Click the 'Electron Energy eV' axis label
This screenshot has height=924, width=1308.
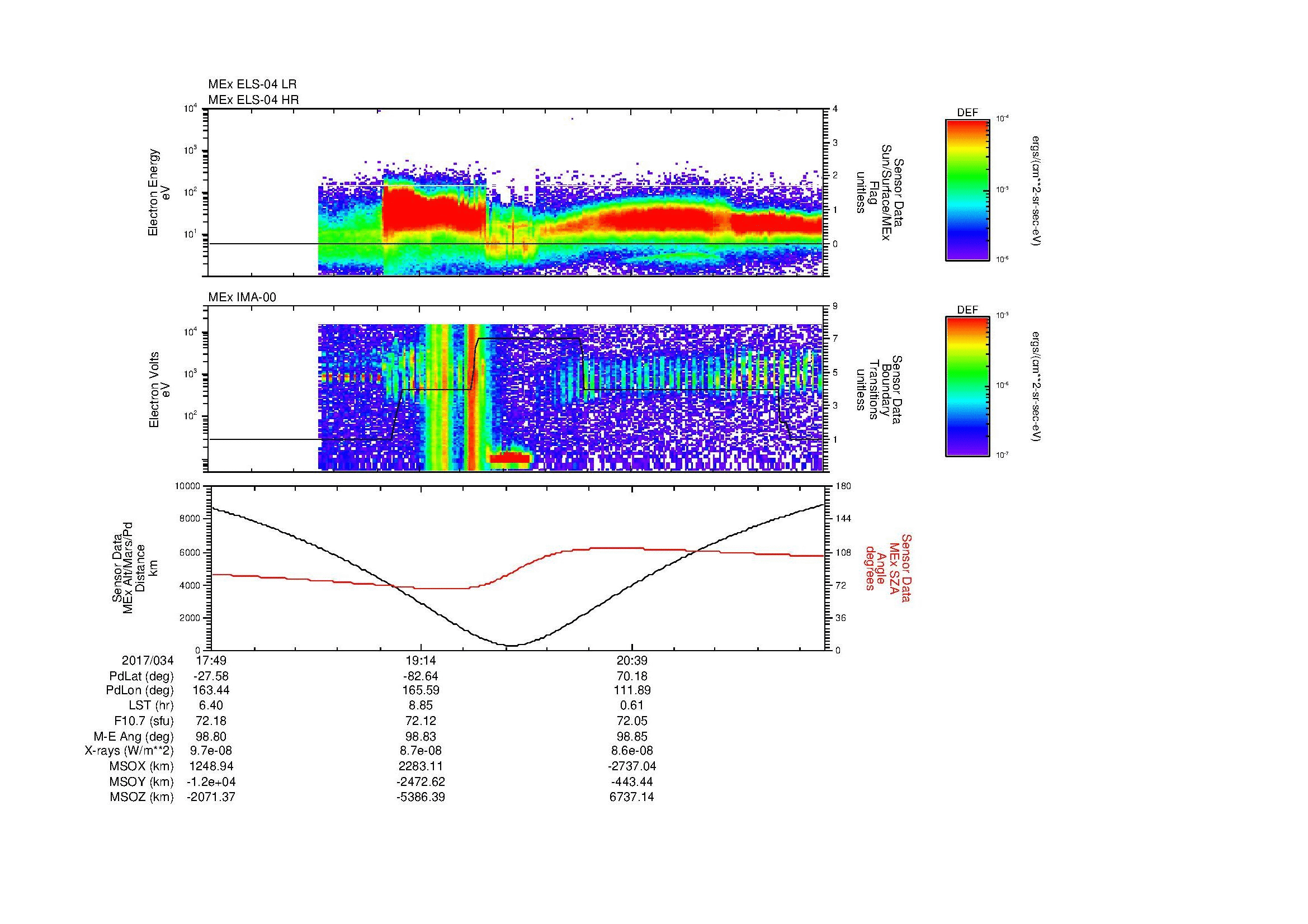coord(159,192)
